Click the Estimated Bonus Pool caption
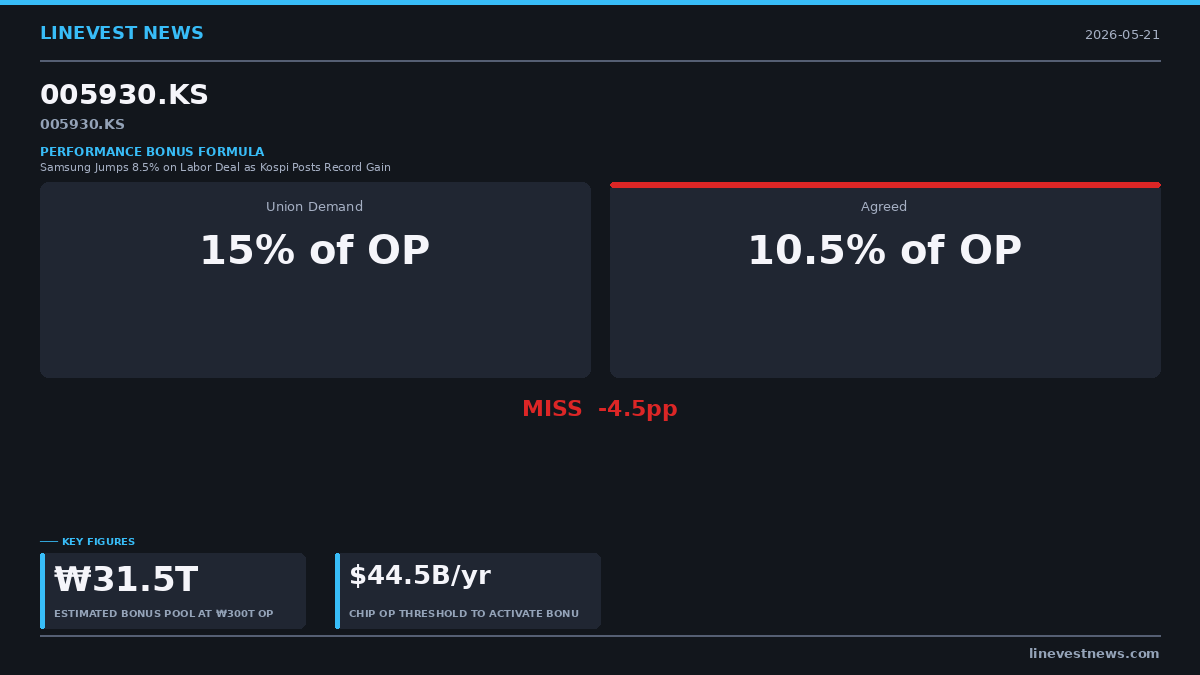 163,614
